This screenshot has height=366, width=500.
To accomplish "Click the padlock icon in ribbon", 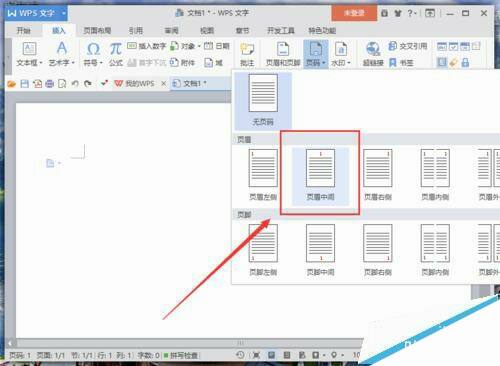I will point(465,62).
